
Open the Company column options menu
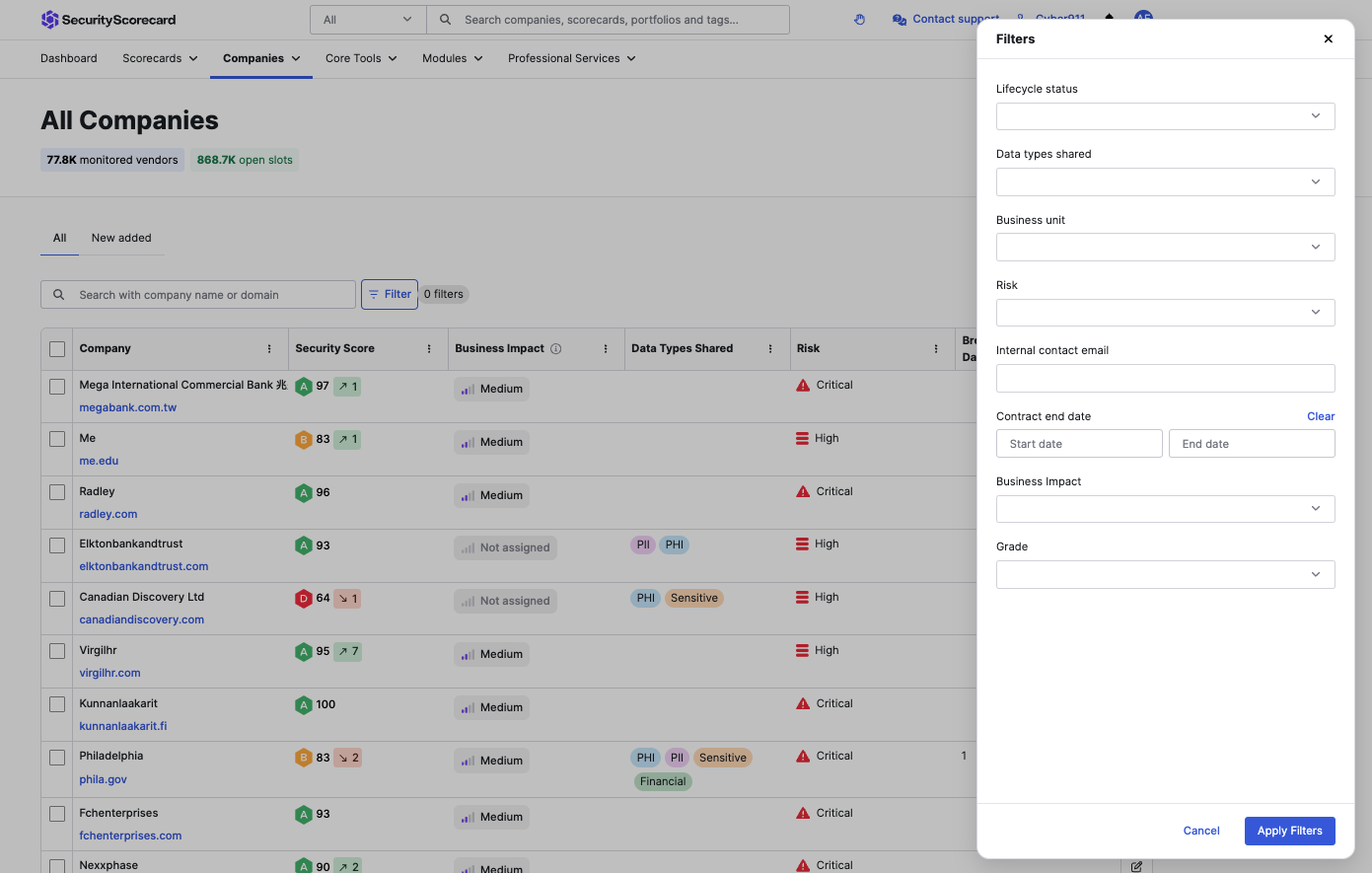point(269,349)
